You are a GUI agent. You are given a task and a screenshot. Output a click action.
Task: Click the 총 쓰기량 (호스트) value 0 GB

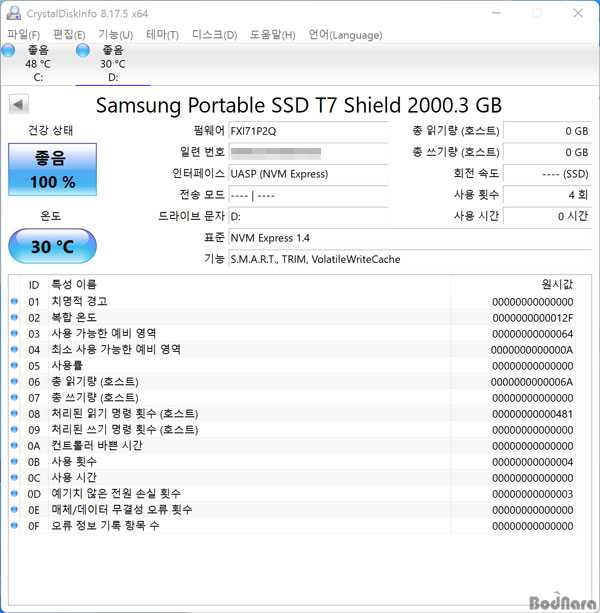click(x=547, y=152)
